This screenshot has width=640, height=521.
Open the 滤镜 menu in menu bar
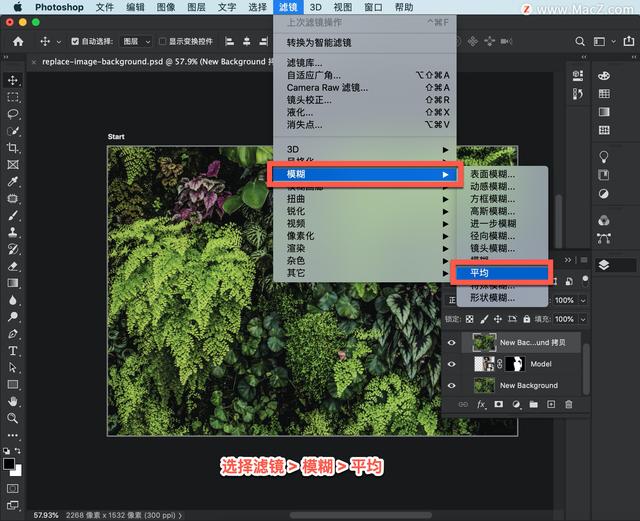pos(288,7)
